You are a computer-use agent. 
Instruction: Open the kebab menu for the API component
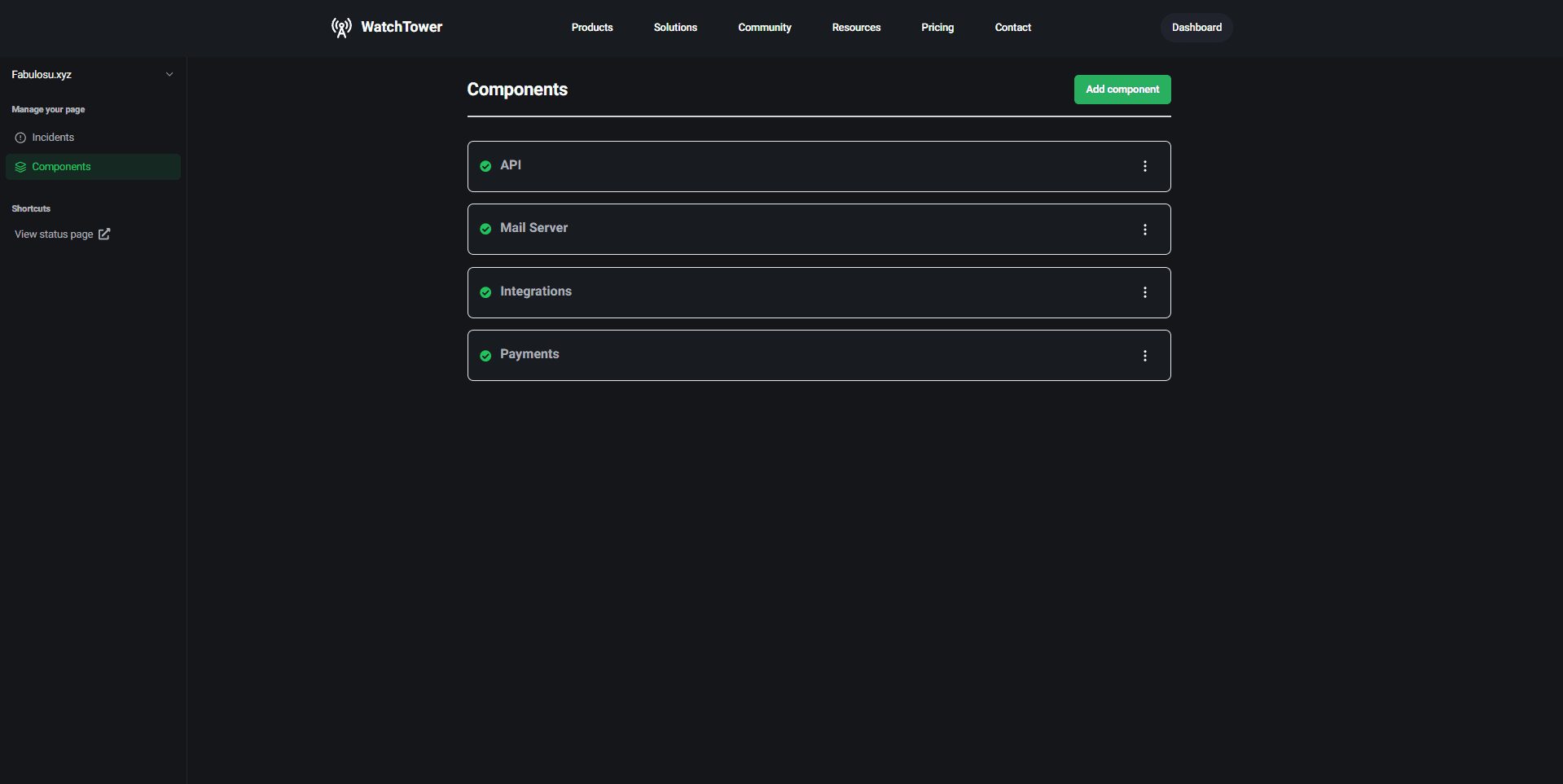pos(1145,165)
